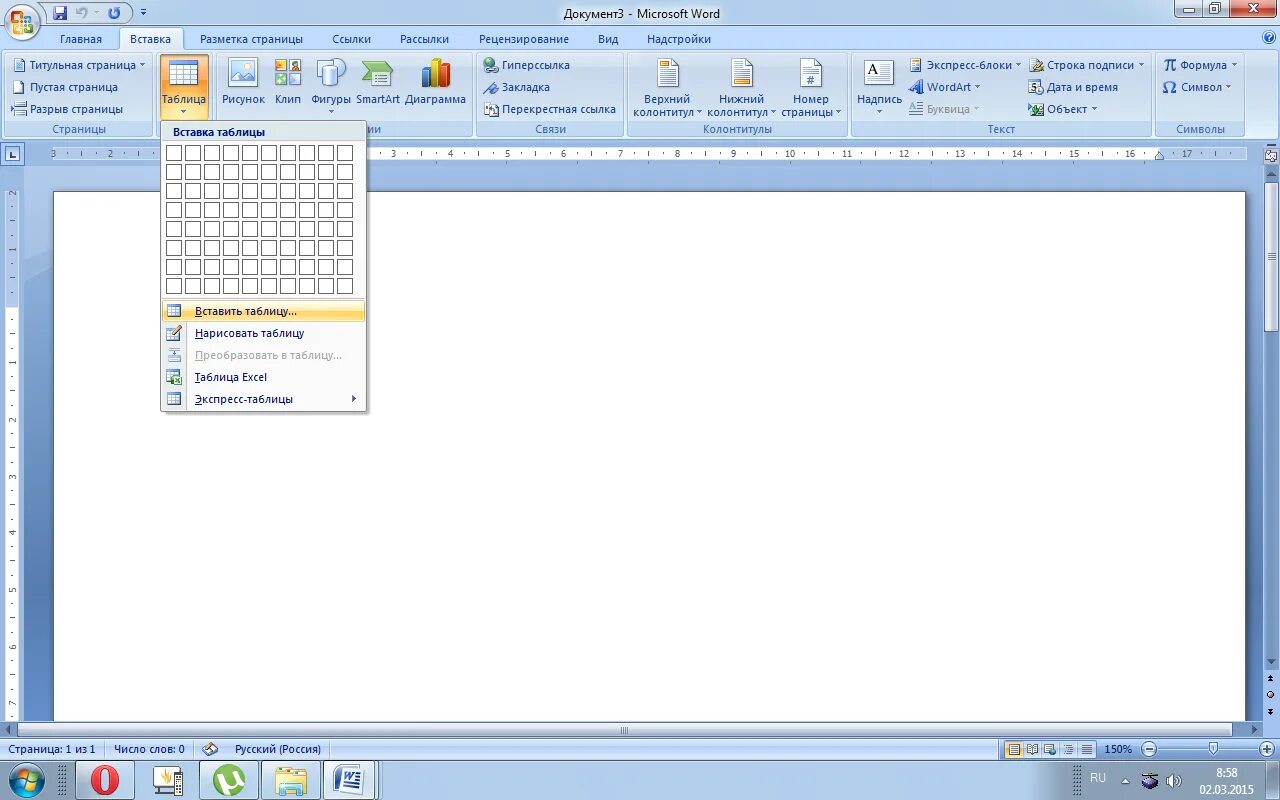The image size is (1280, 800).
Task: Insert a Разрыв страницы page break
Action: click(67, 109)
